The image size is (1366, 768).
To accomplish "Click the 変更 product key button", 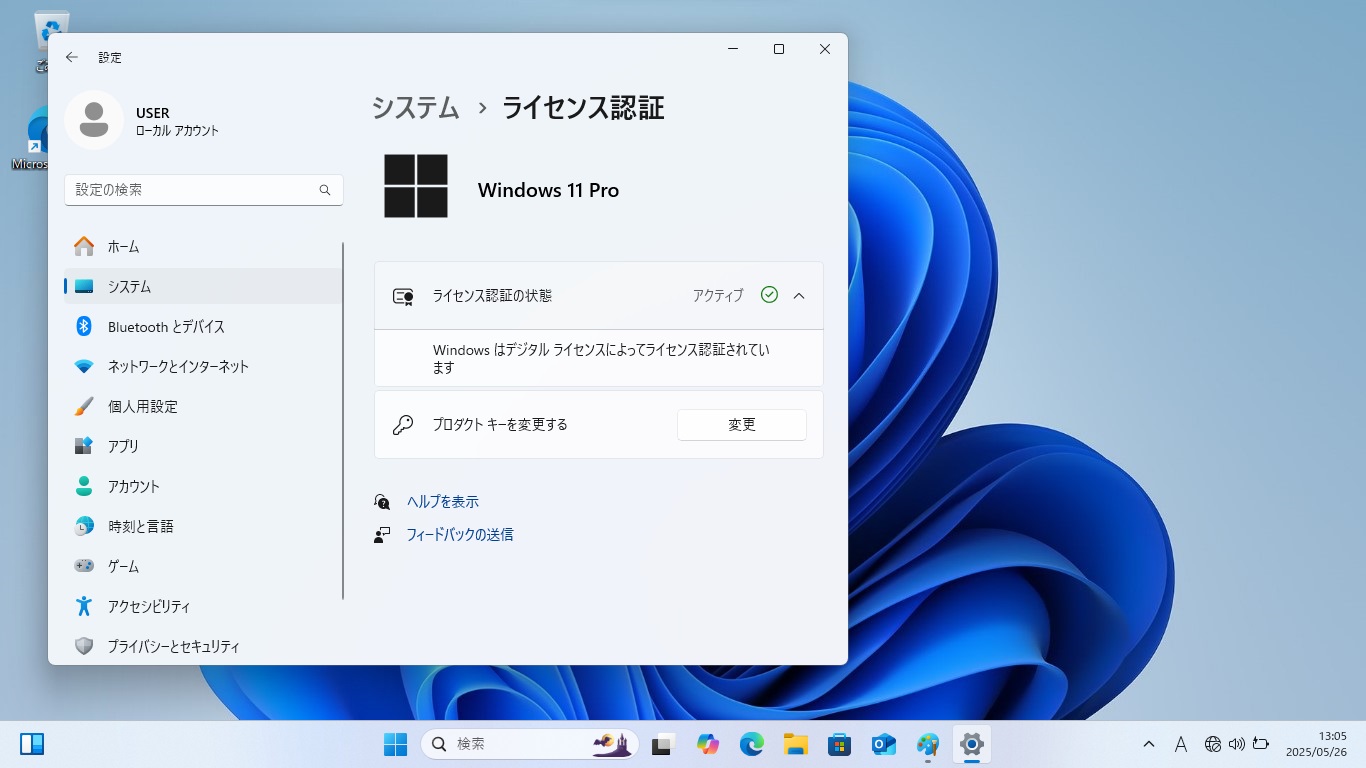I will pyautogui.click(x=742, y=425).
